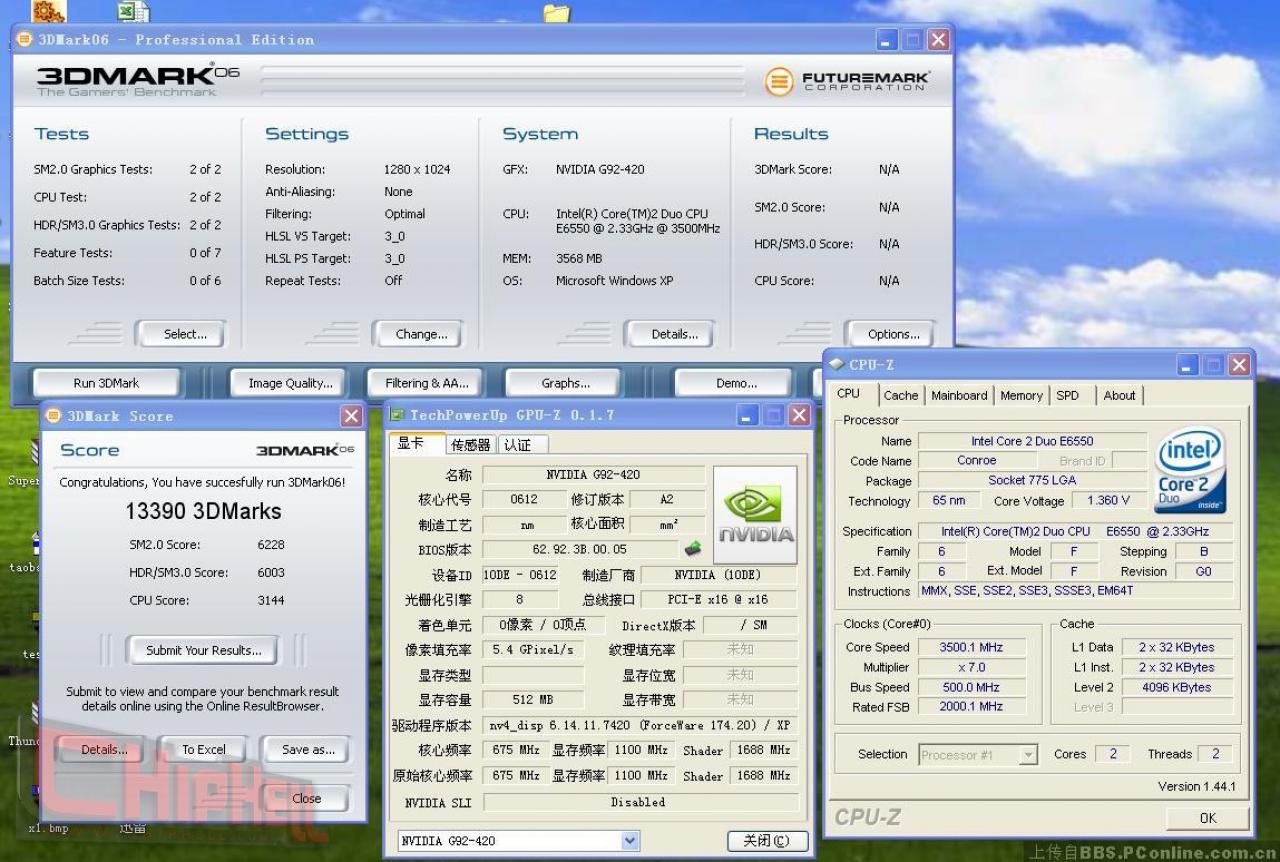The height and width of the screenshot is (862, 1280).
Task: Click the 显存容量 512 MB field
Action: coord(534,700)
